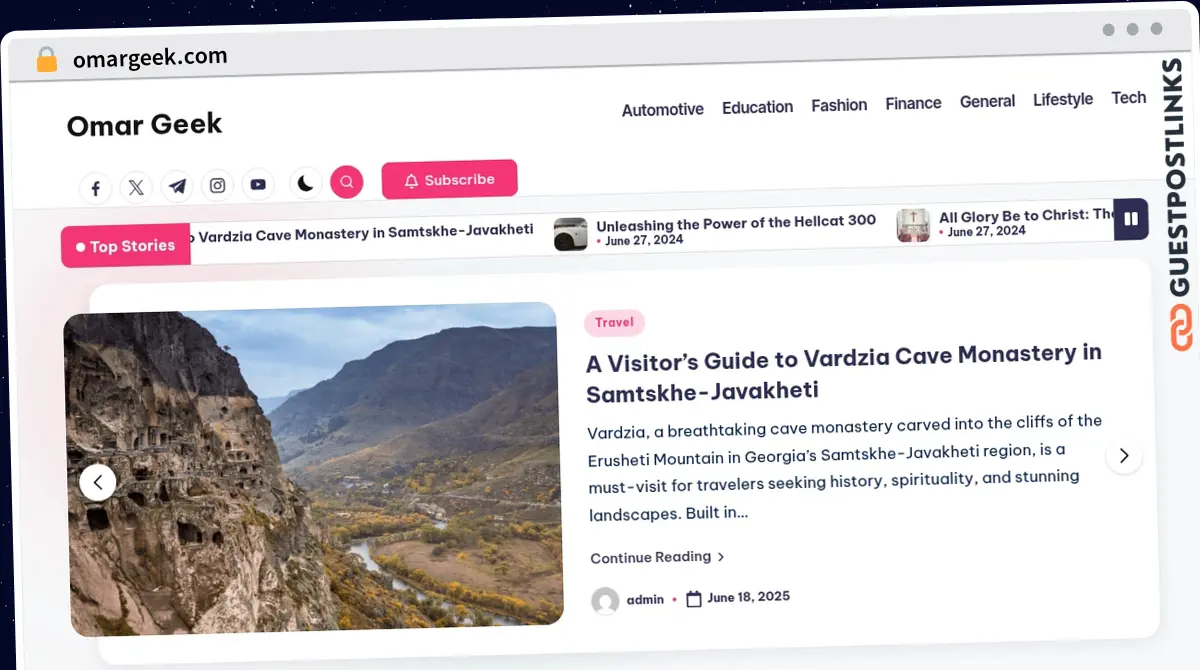Open the Instagram social icon
This screenshot has height=670, width=1200.
pyautogui.click(x=218, y=185)
